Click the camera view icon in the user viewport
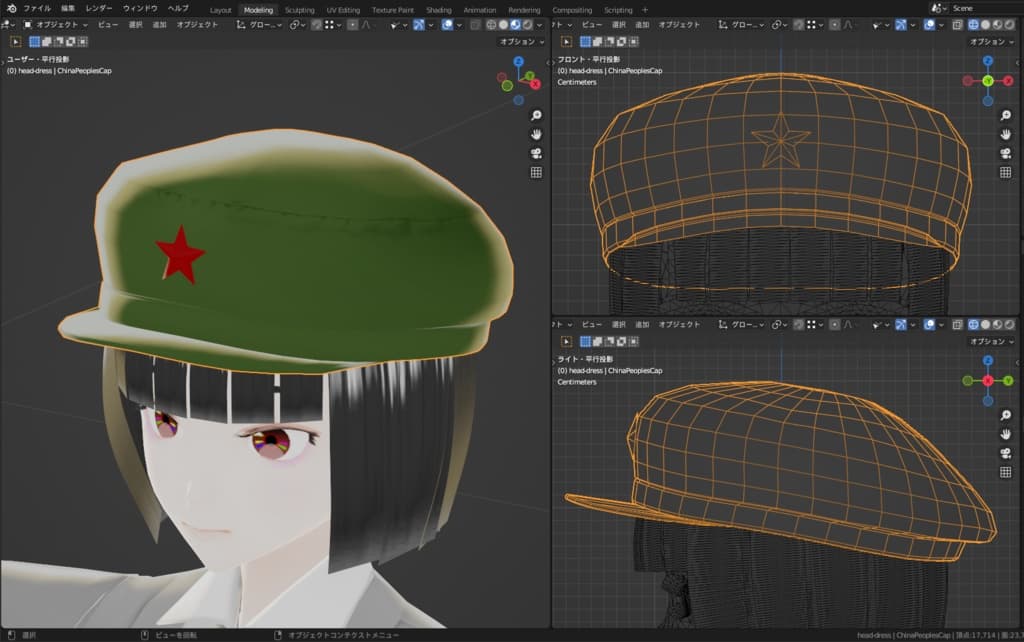 [x=536, y=153]
